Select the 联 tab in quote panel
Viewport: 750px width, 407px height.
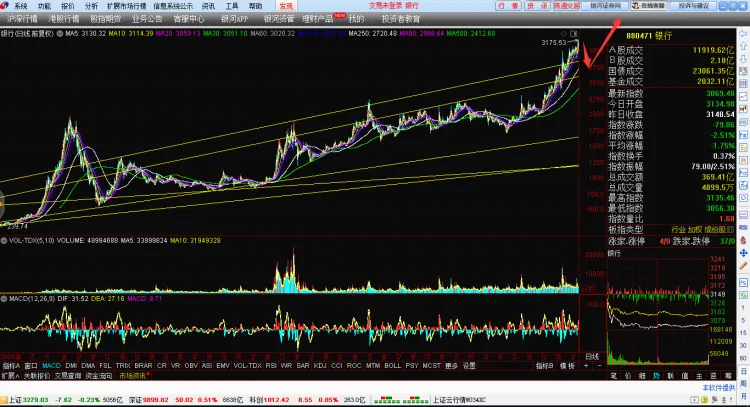(671, 376)
